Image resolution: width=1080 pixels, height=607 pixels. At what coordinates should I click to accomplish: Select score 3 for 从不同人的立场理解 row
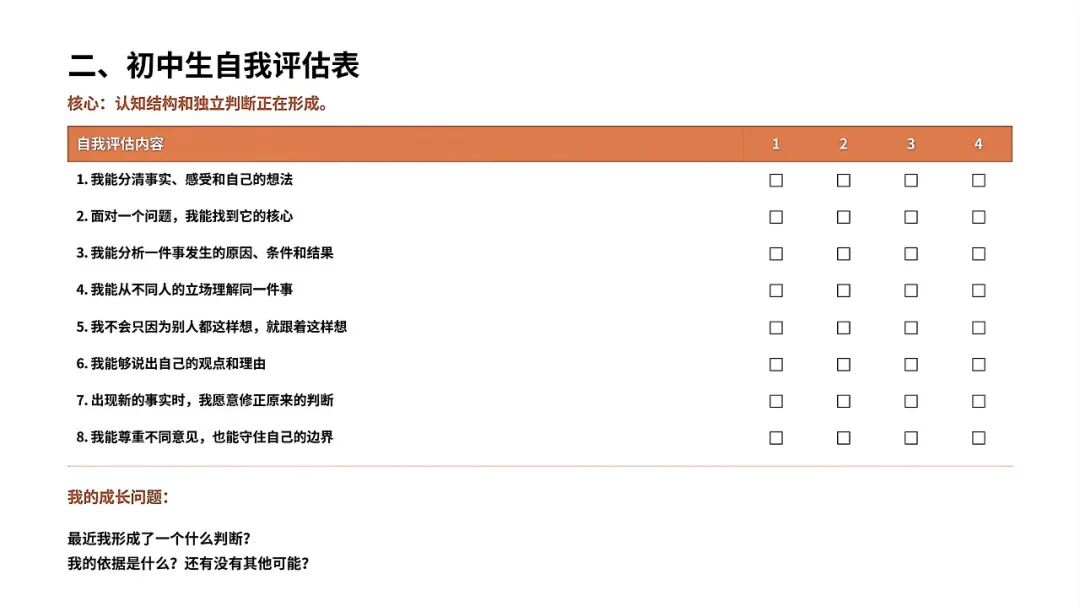click(x=911, y=291)
